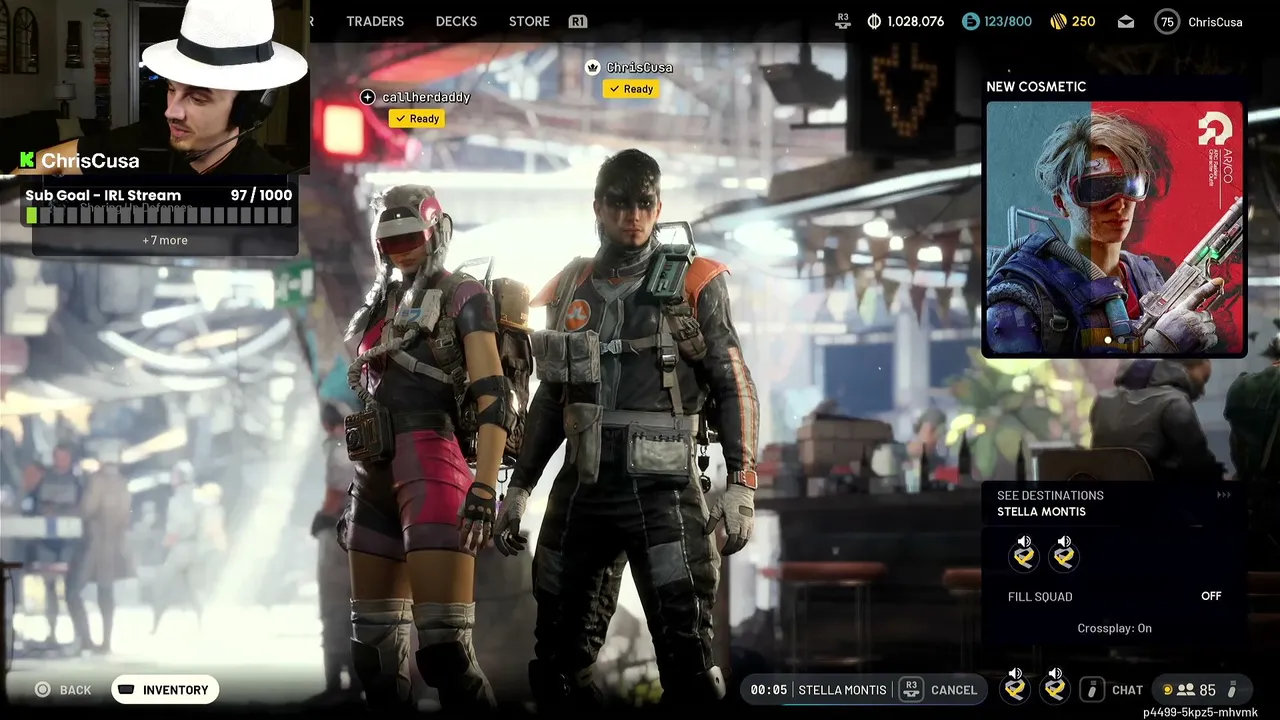The height and width of the screenshot is (720, 1280).
Task: Click first squad emblem in bottom bar
Action: pyautogui.click(x=1015, y=690)
